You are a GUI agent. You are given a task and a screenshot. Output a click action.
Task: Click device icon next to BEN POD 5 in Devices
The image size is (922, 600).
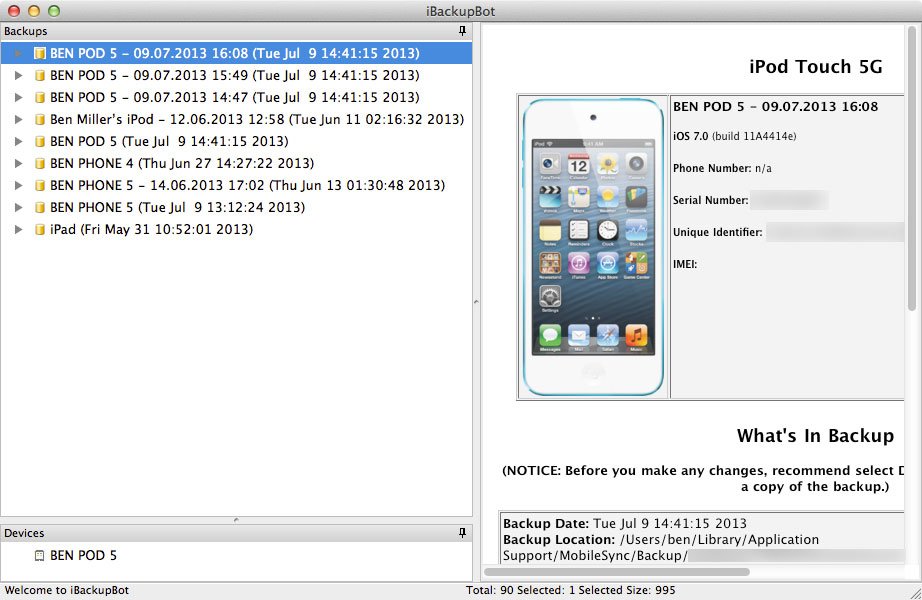coord(39,555)
